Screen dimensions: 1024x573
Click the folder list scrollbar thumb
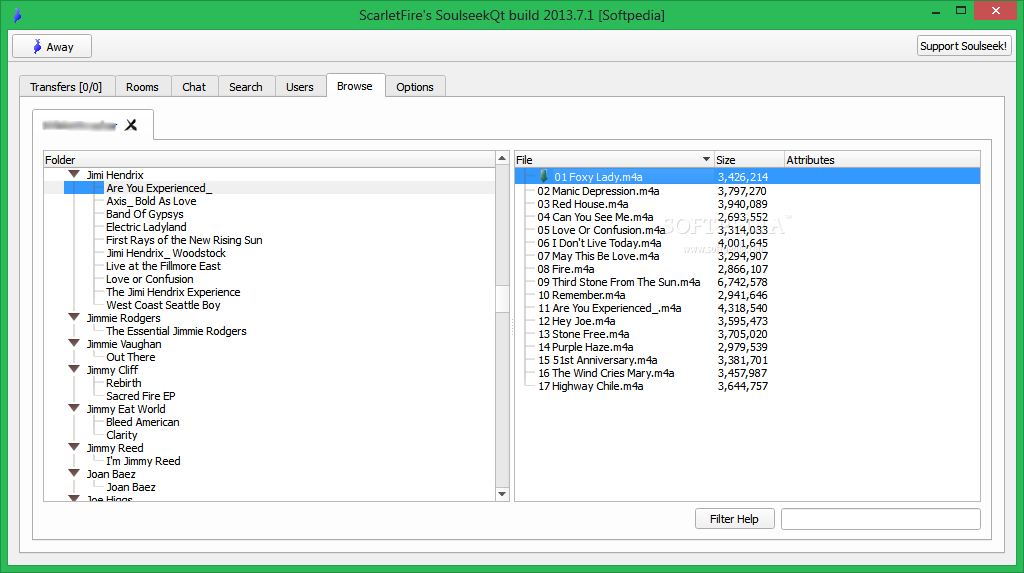[x=502, y=299]
